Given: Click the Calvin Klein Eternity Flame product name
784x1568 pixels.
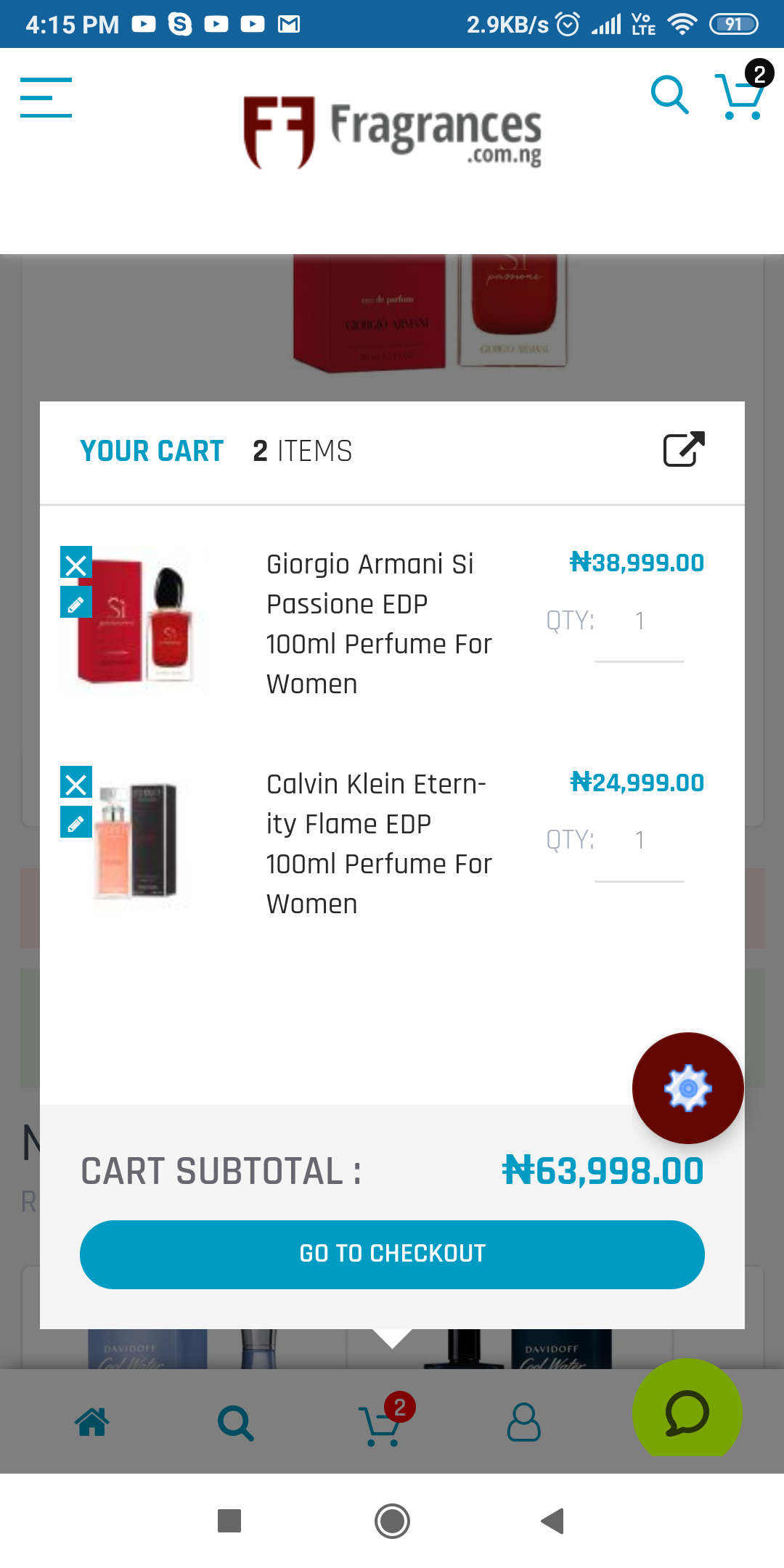Looking at the screenshot, I should click(379, 844).
